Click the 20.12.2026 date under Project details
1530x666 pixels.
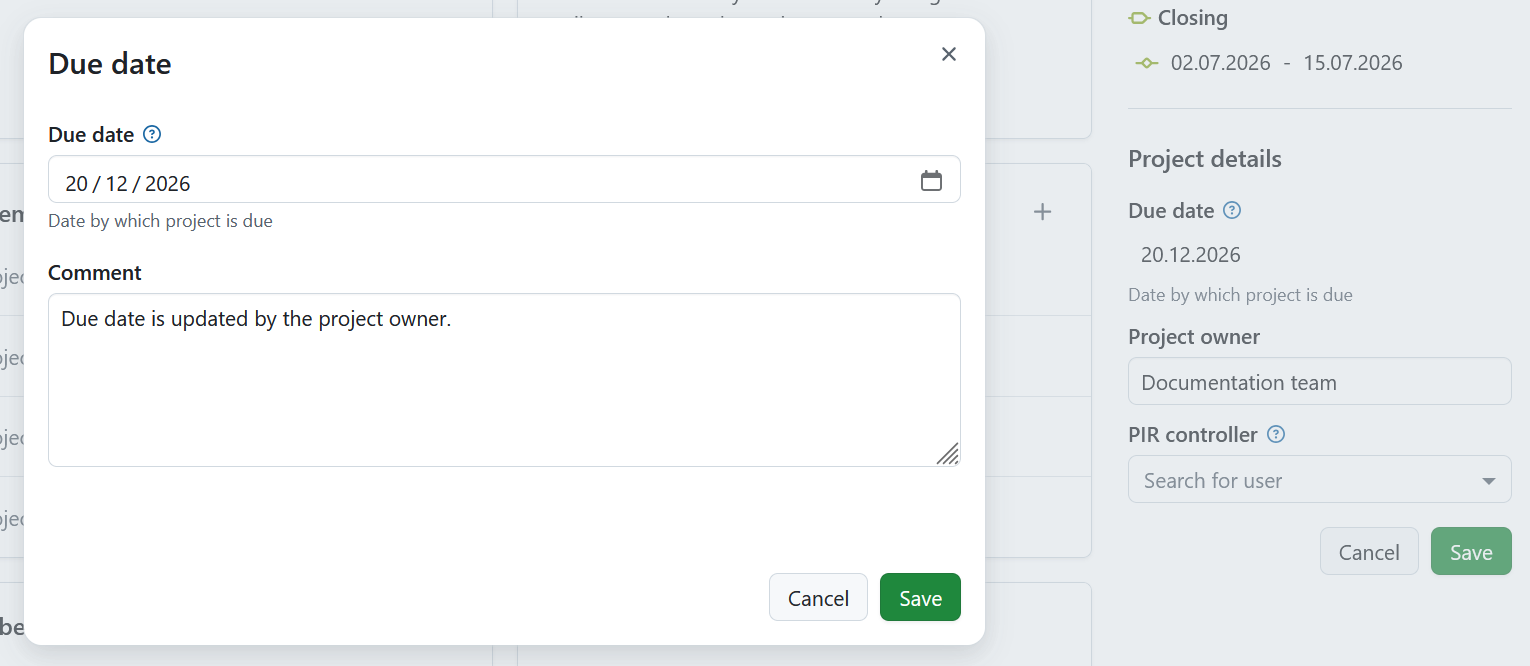tap(1190, 254)
